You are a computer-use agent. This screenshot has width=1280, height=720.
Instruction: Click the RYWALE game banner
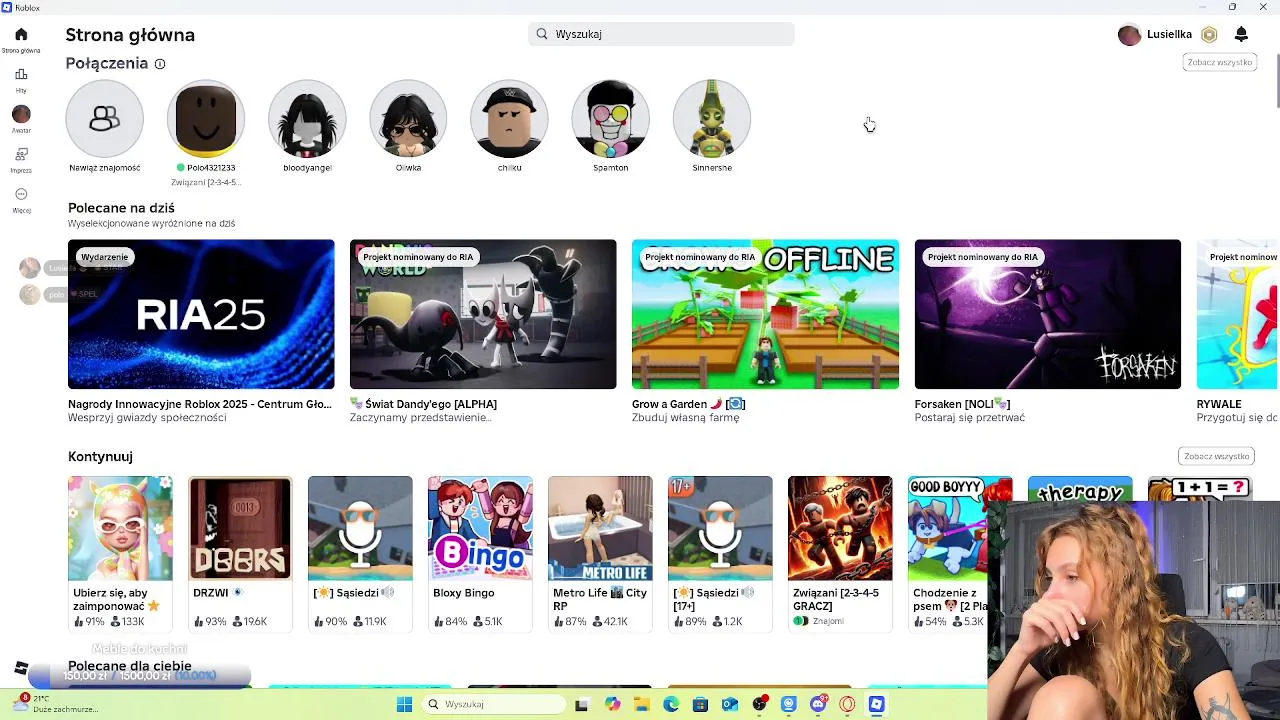[x=1238, y=314]
